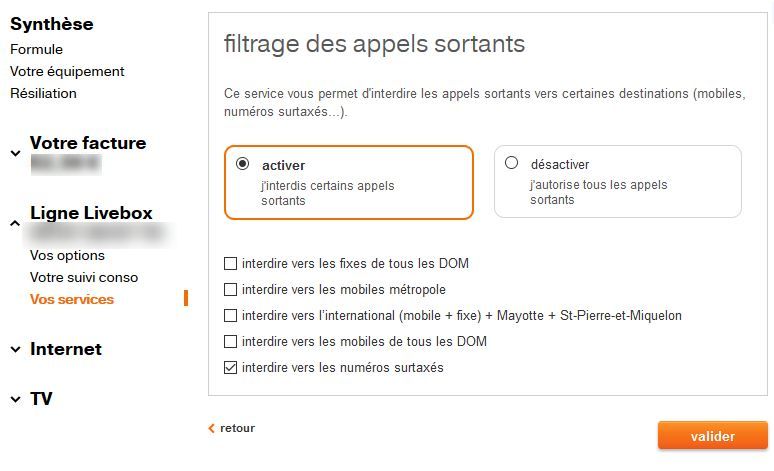The width and height of the screenshot is (774, 471).
Task: Check 'interdire vers les mobiles métropole' box
Action: [231, 290]
